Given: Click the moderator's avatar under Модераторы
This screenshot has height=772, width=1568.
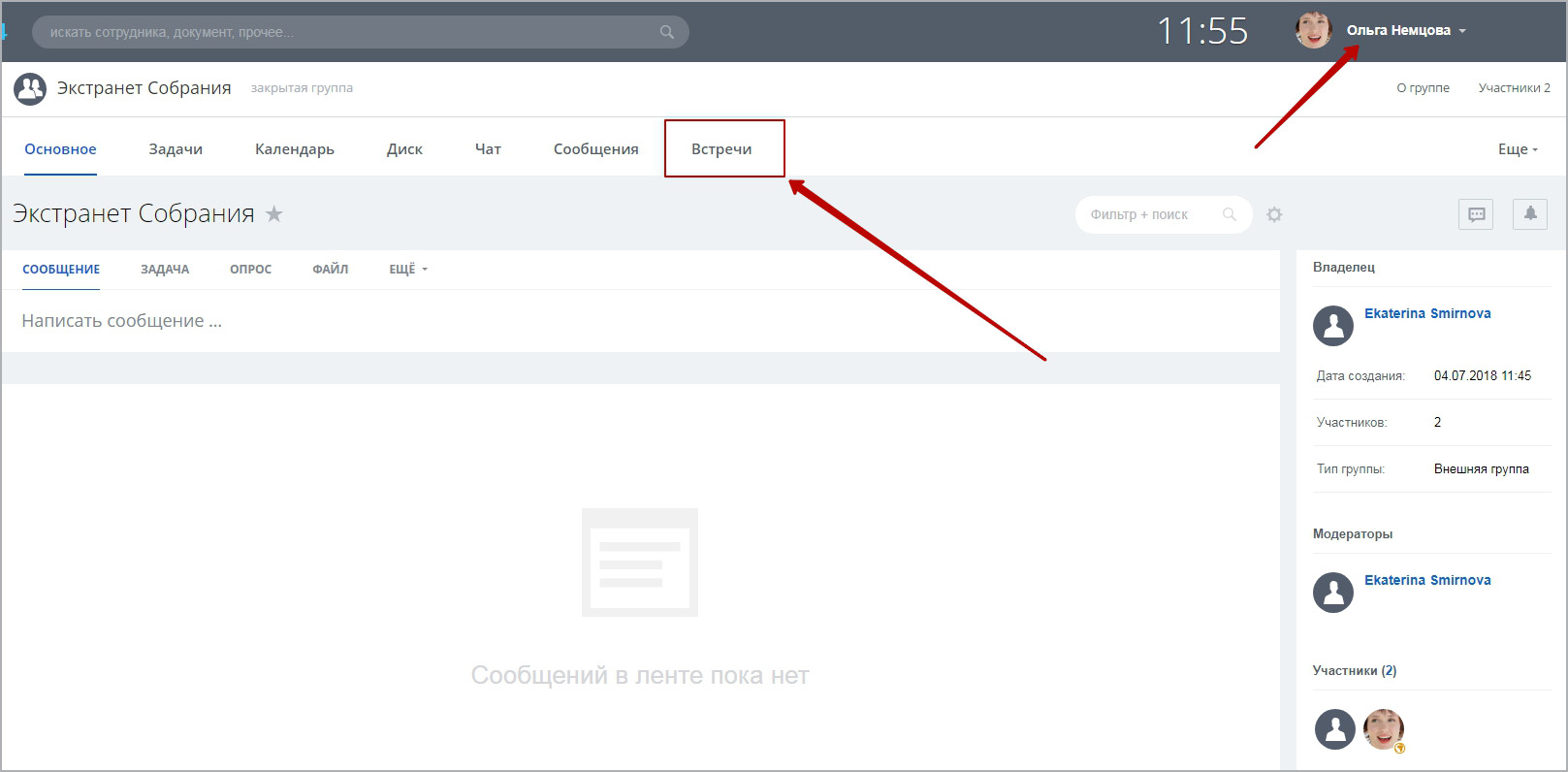Looking at the screenshot, I should (1332, 593).
